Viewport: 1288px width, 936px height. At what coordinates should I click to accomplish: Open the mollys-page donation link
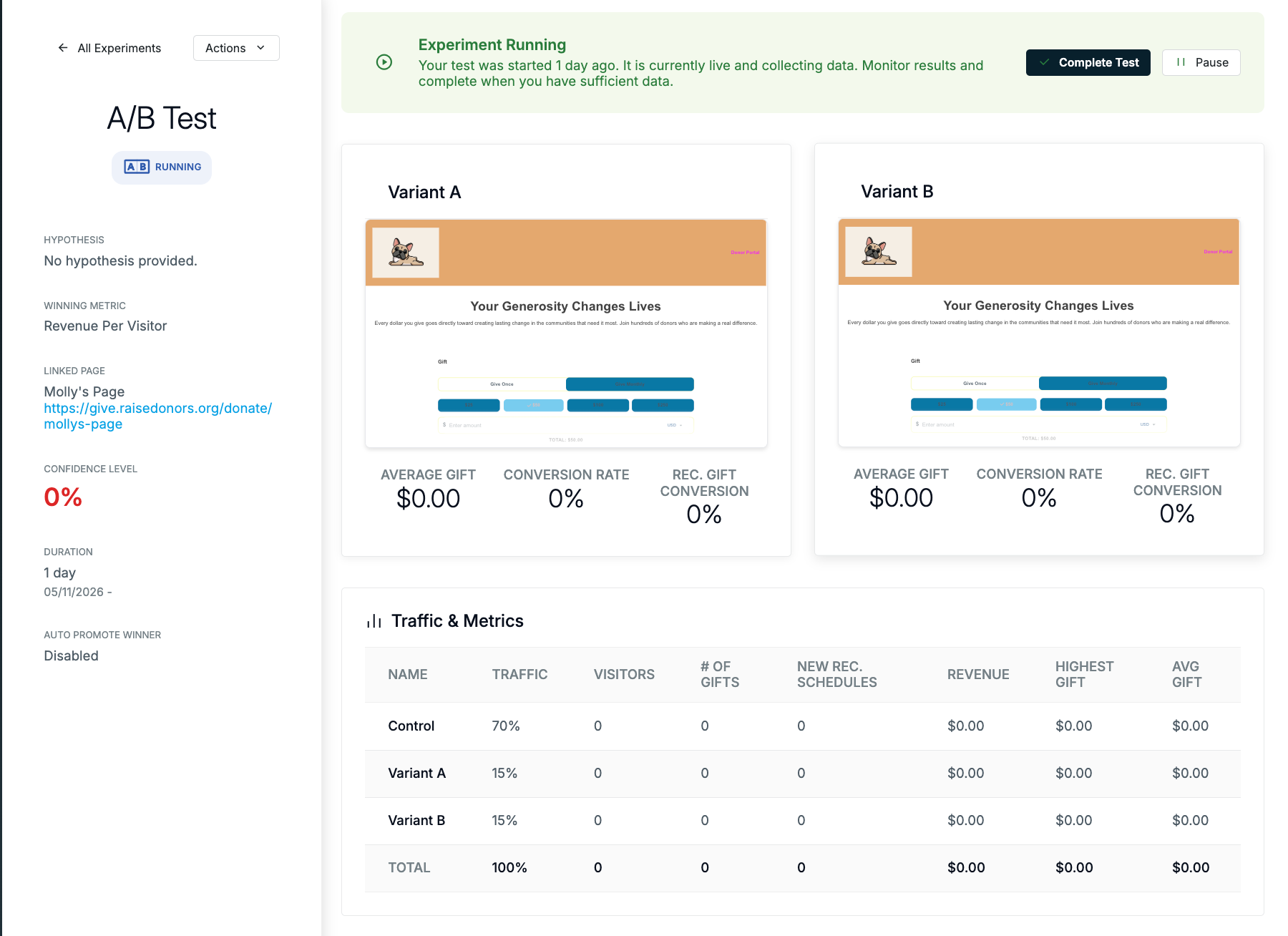coord(157,416)
